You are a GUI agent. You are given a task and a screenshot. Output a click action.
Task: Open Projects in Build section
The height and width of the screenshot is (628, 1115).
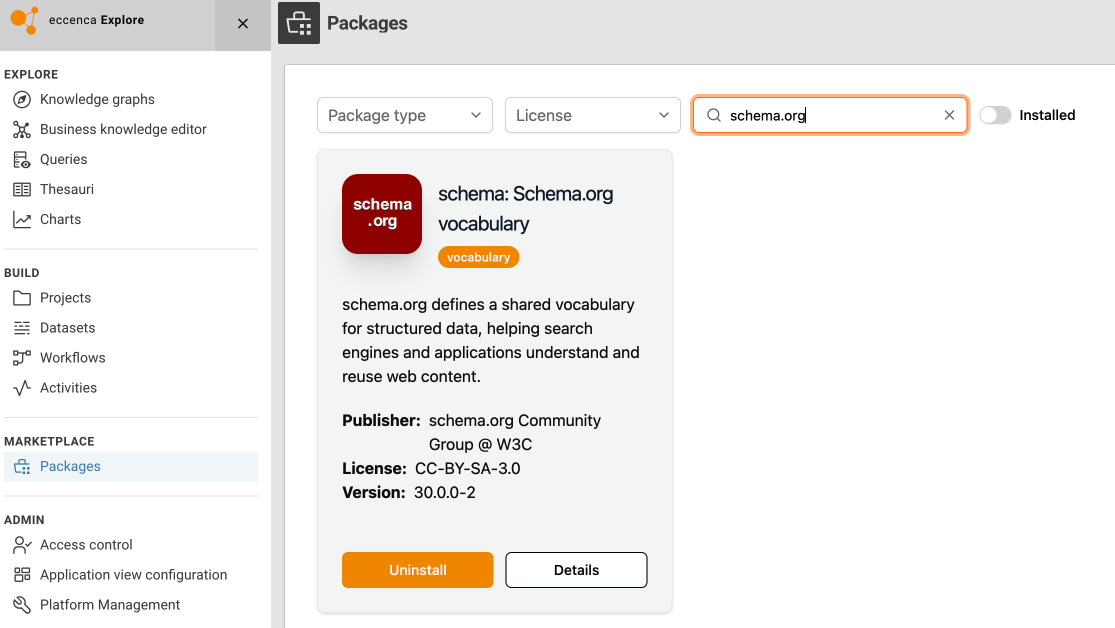131,298
